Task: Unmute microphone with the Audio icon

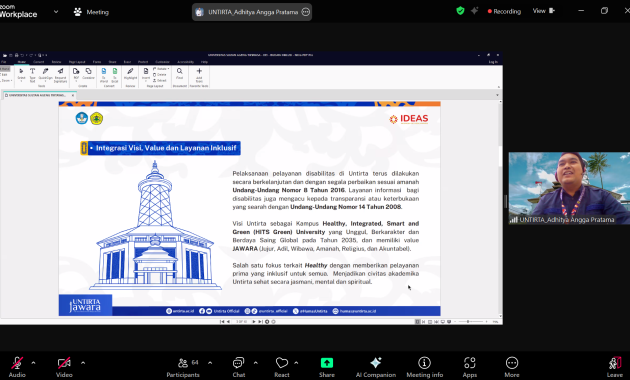Action: pos(17,367)
